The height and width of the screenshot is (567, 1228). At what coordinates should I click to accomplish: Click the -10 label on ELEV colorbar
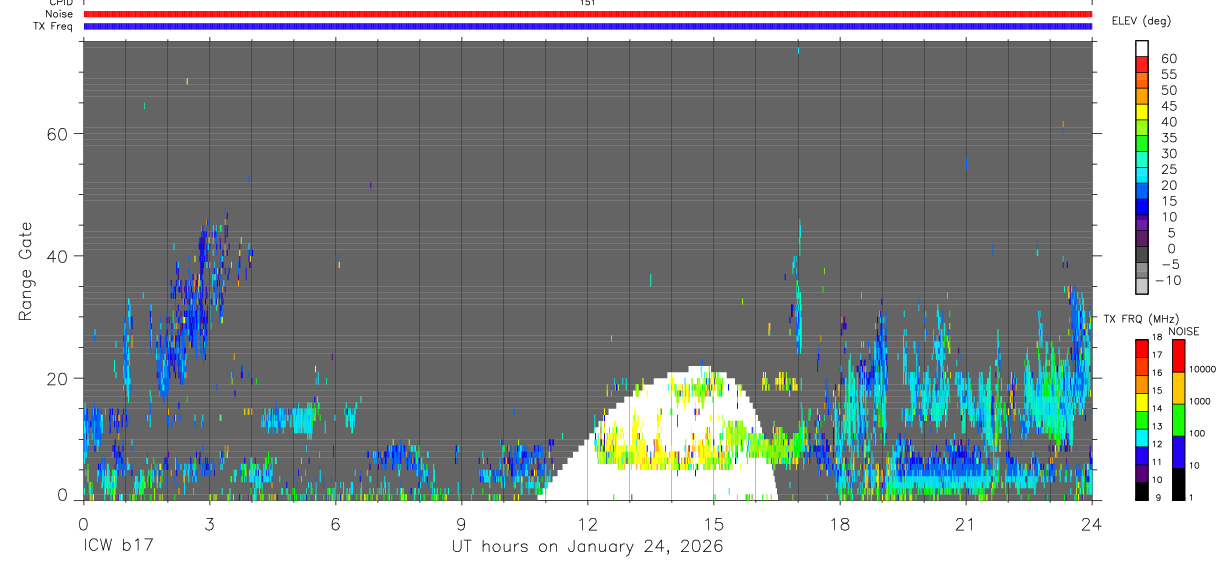[1166, 281]
